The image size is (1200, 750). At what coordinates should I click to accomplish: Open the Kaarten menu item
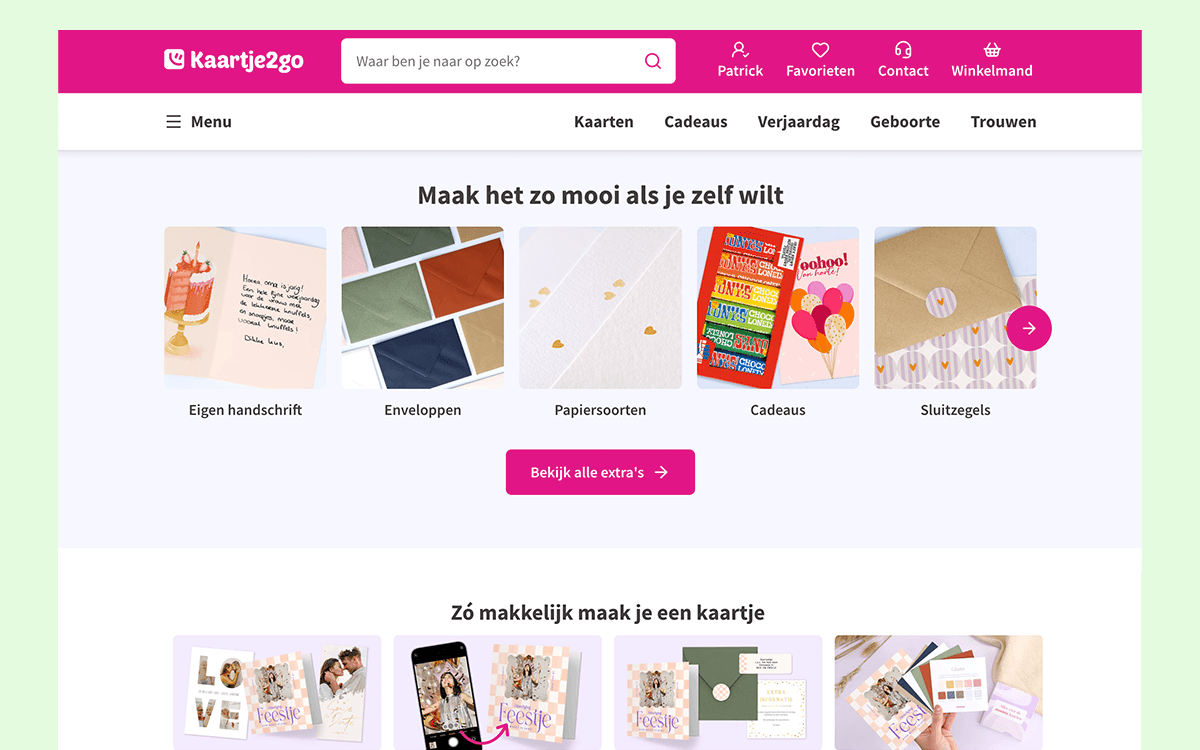coord(604,122)
